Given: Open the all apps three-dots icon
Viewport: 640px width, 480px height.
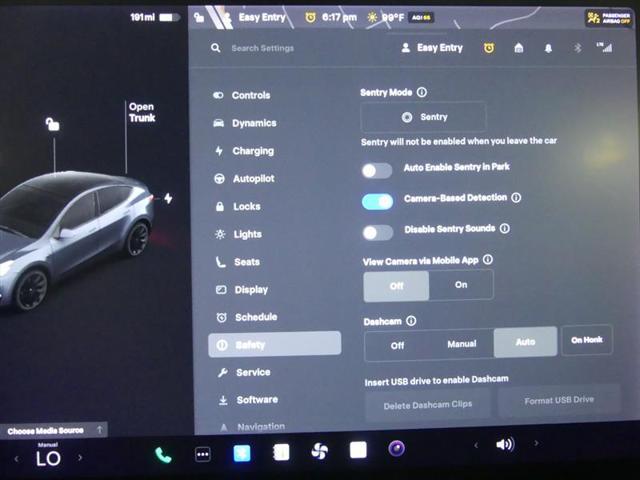Looking at the screenshot, I should (x=203, y=454).
